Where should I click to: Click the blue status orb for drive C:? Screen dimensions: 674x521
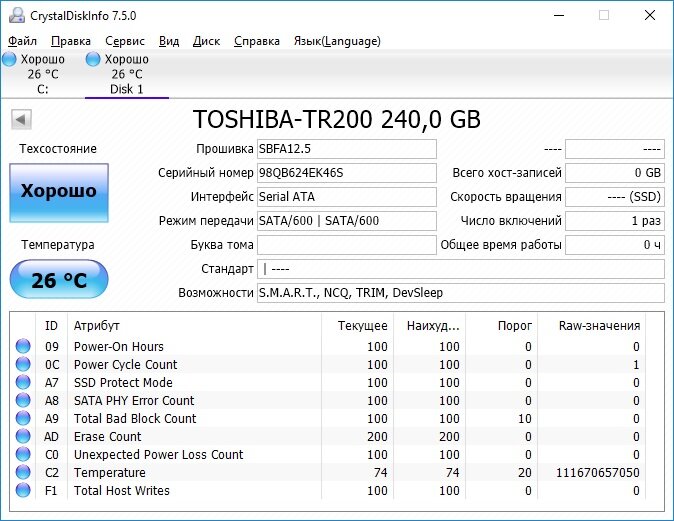[9, 59]
